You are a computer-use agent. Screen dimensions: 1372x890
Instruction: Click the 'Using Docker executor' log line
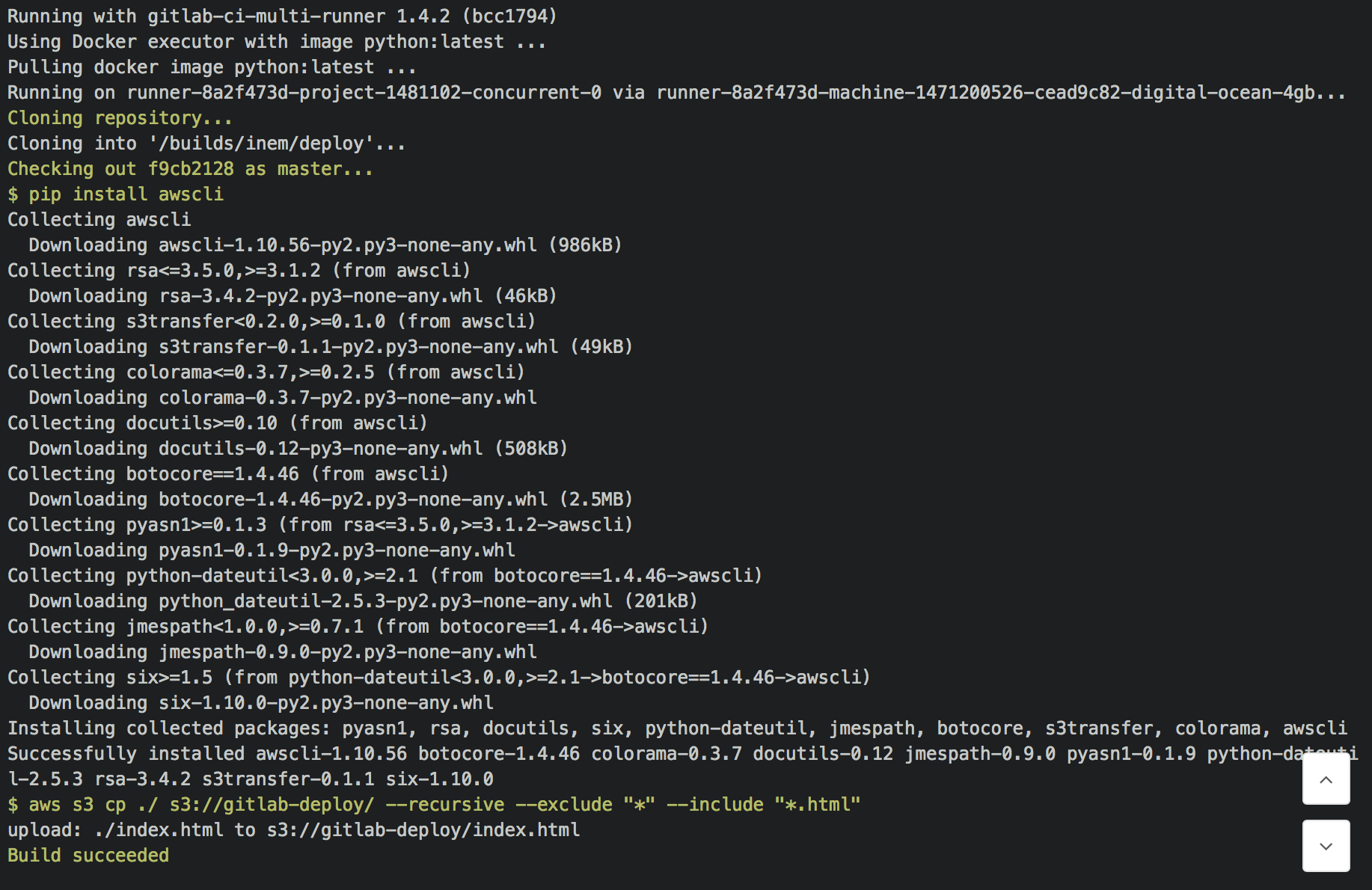click(x=276, y=42)
